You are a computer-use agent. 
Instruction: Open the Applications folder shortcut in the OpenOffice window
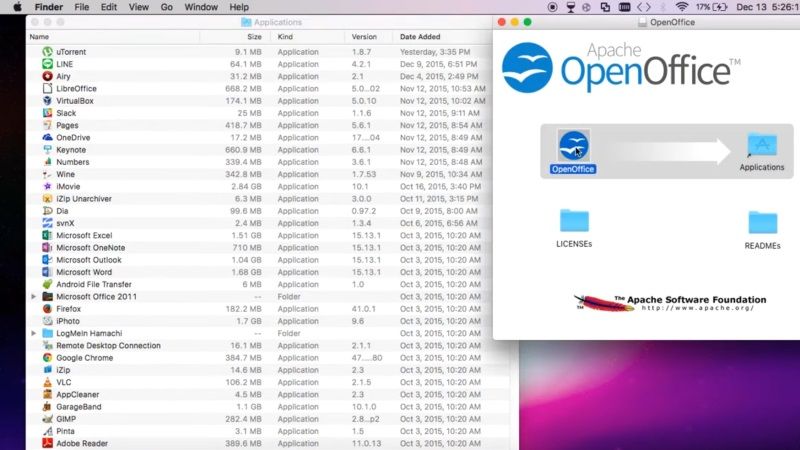762,145
